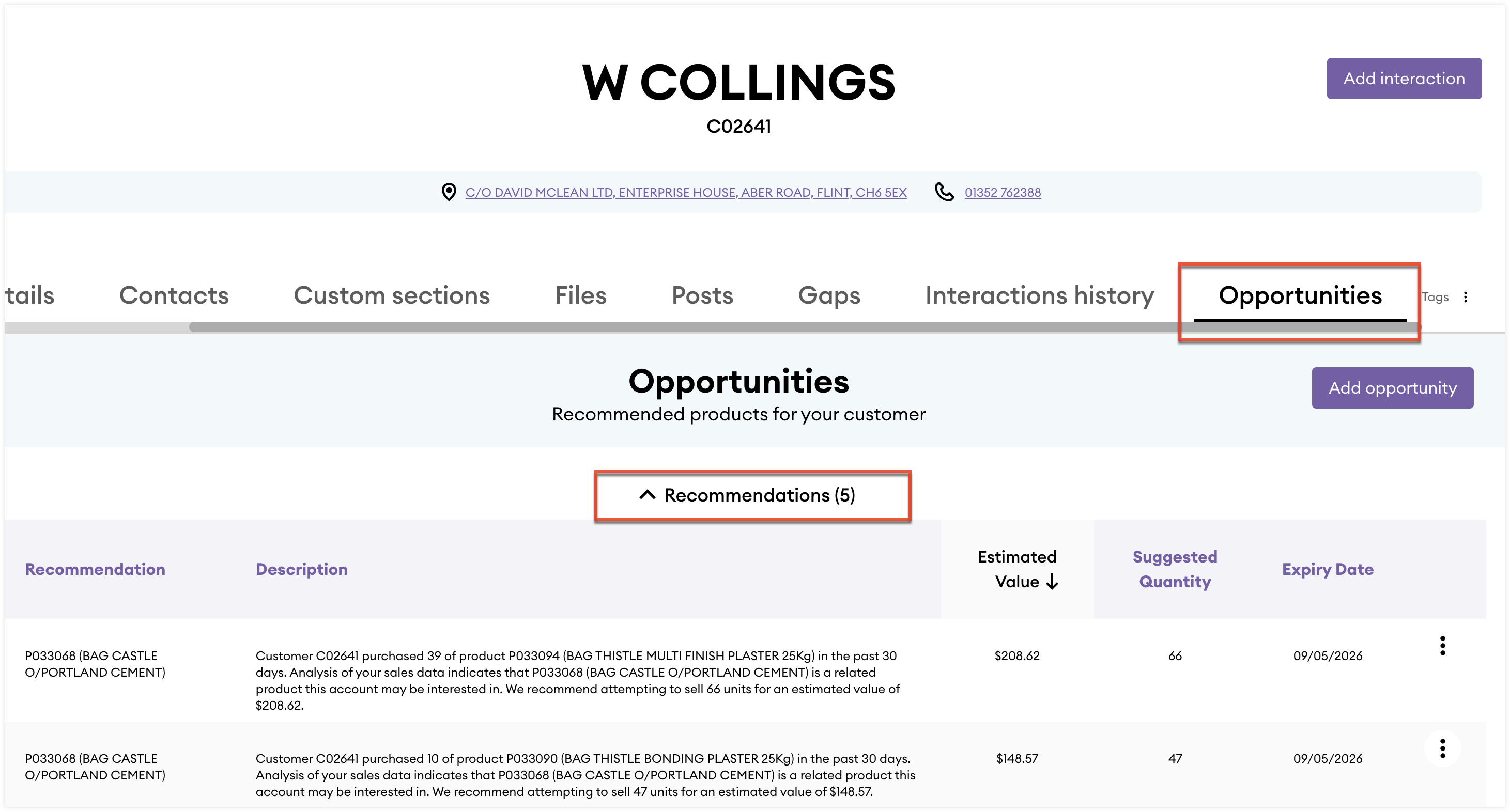Open the Interactions history tab
The height and width of the screenshot is (812, 1510).
click(1039, 295)
